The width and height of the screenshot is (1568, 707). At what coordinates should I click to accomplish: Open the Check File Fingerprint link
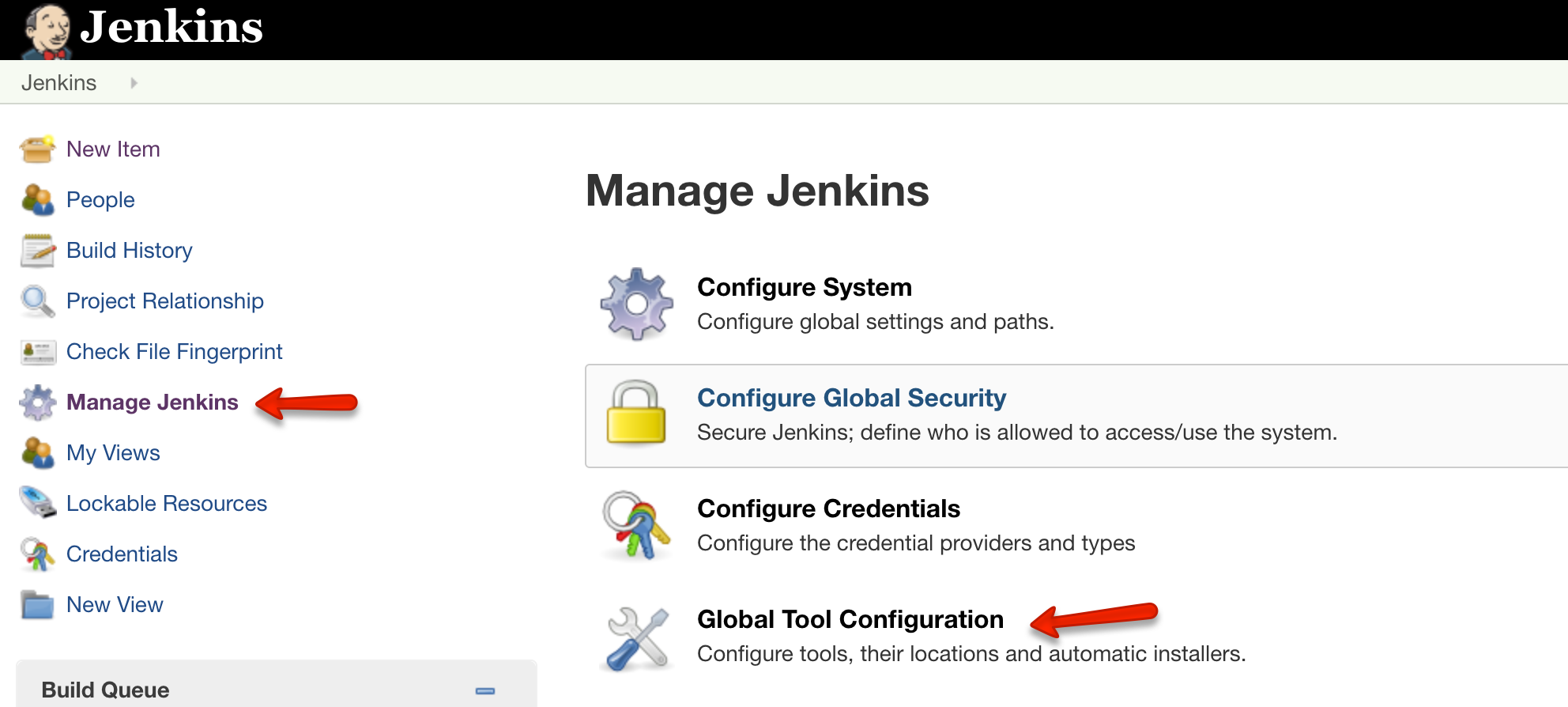(175, 352)
